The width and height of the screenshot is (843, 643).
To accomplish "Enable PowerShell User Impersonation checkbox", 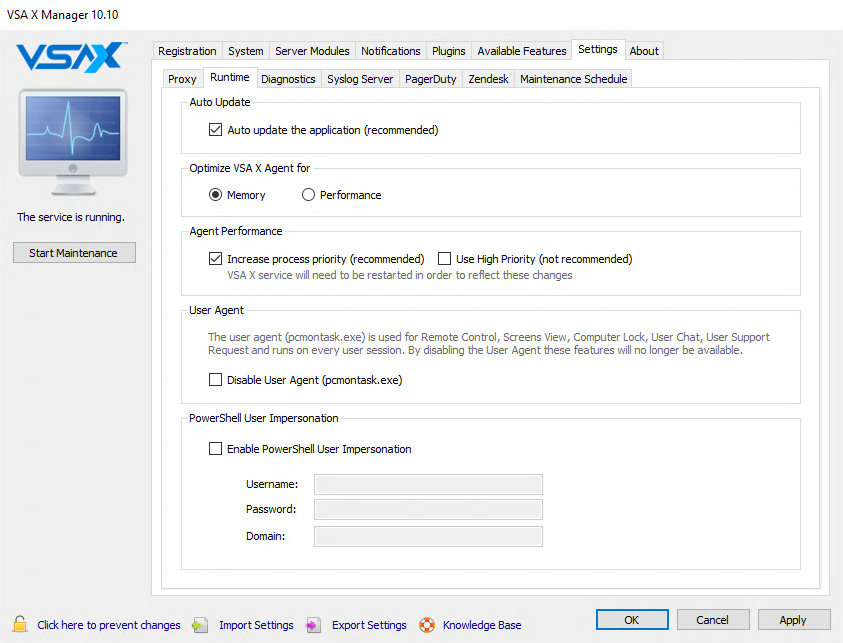I will click(215, 448).
